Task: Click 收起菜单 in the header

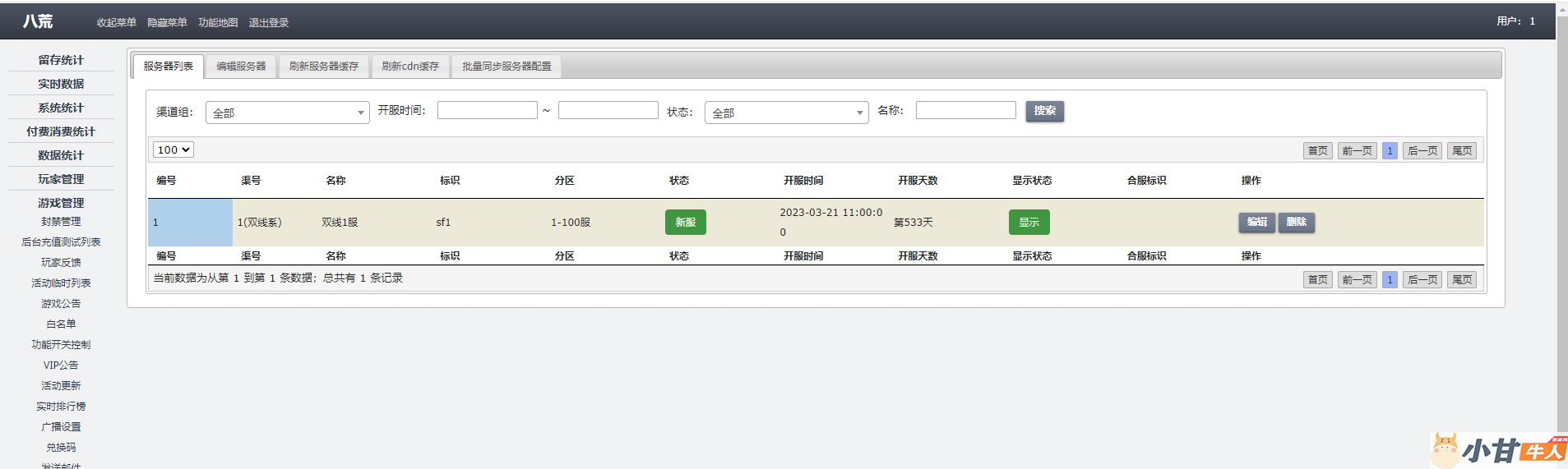Action: point(116,23)
